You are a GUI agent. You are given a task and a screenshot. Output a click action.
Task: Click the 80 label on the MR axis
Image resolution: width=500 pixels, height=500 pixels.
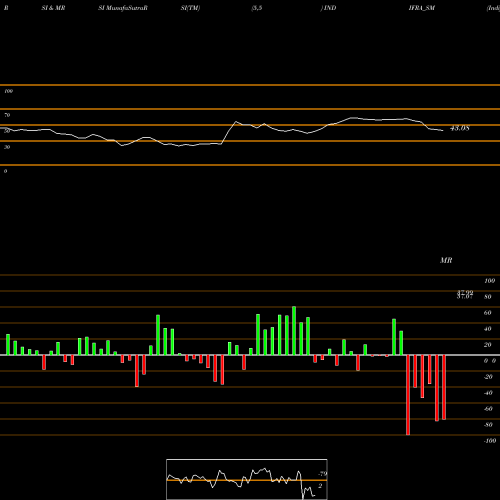click(x=488, y=297)
